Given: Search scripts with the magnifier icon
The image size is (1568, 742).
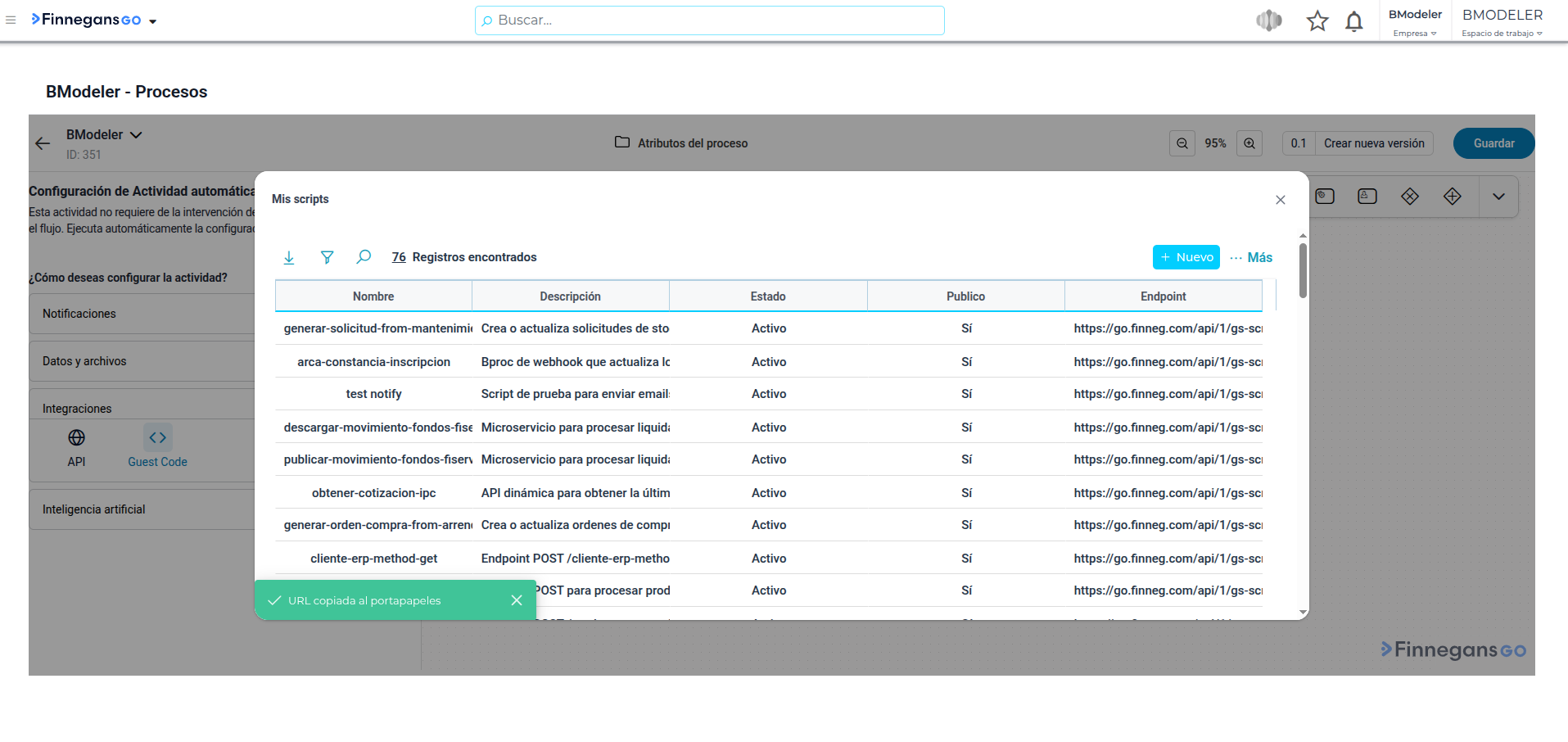Looking at the screenshot, I should pos(364,257).
